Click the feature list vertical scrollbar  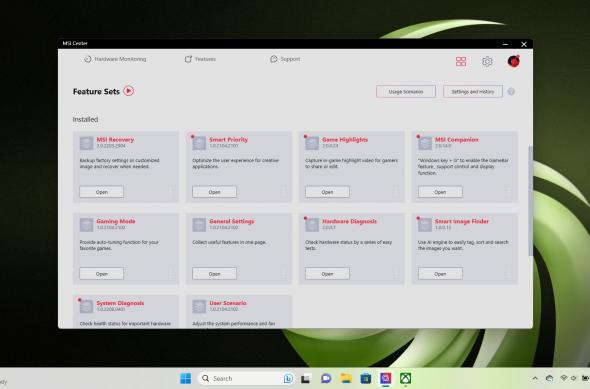531,201
